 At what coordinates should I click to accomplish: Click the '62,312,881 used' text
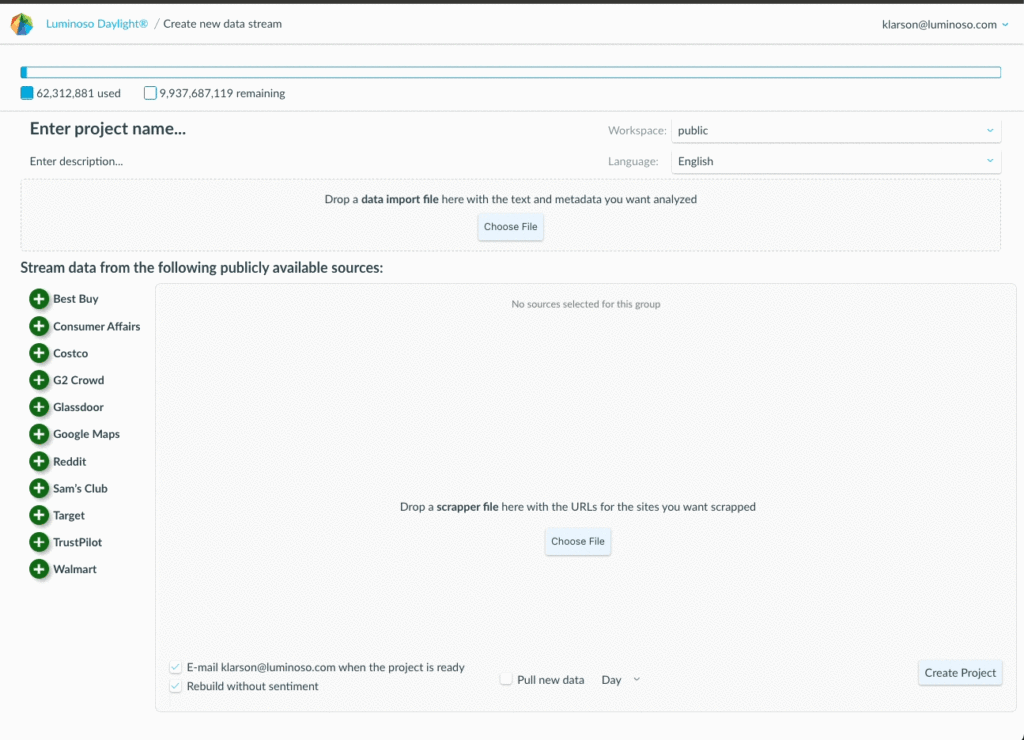click(78, 93)
